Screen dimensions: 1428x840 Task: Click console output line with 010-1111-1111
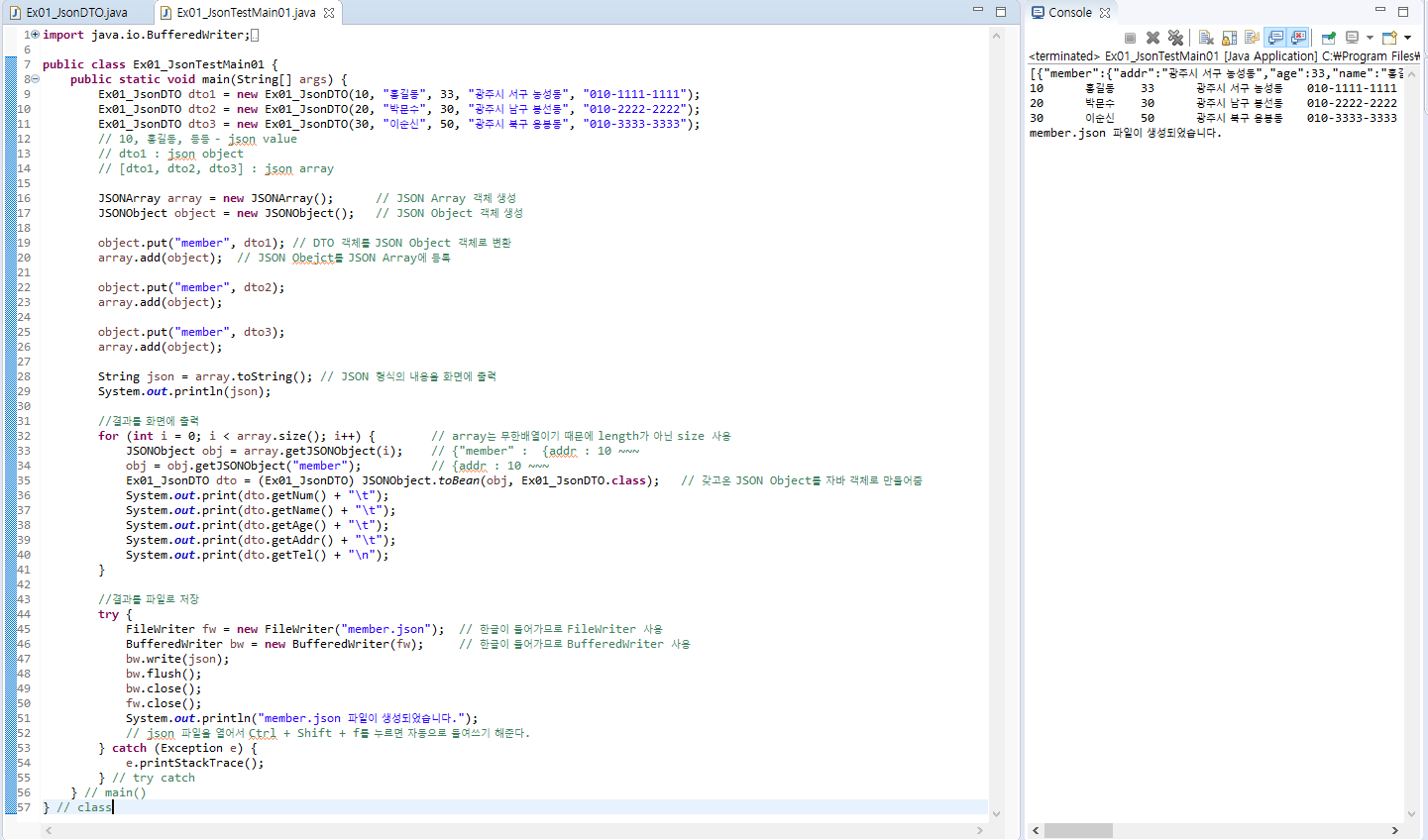[1213, 88]
